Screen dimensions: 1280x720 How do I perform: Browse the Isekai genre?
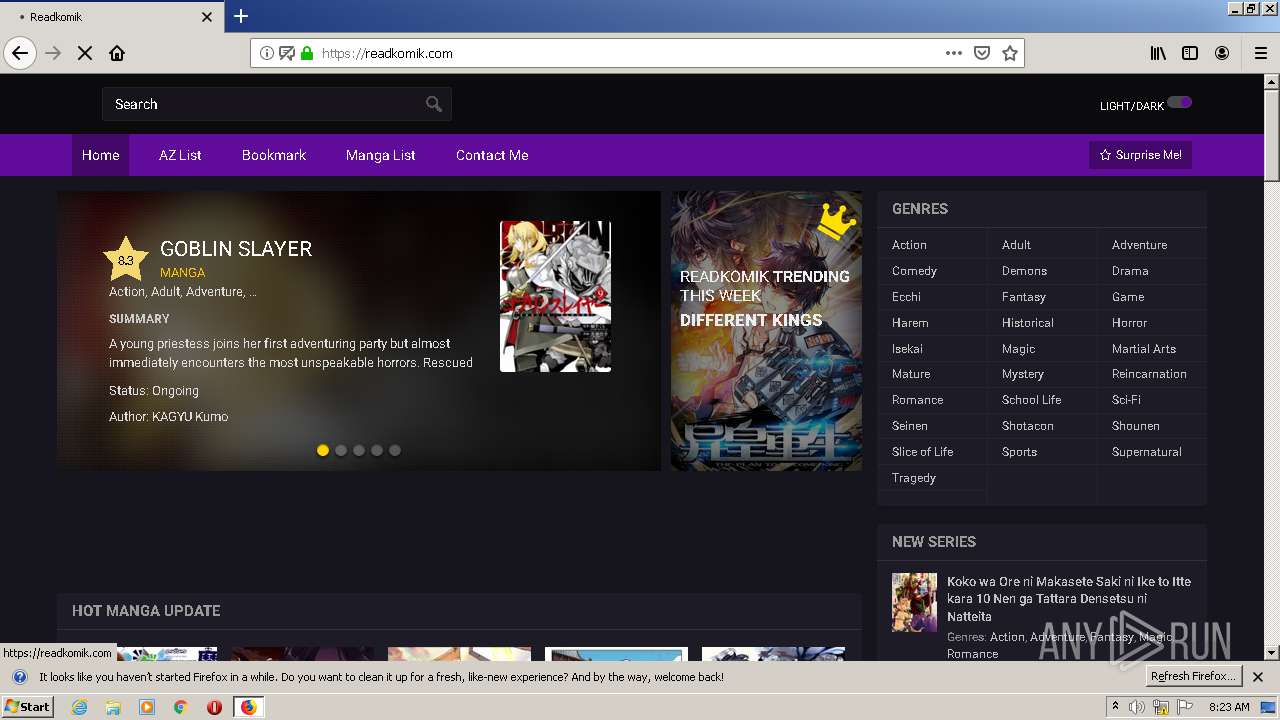(907, 349)
